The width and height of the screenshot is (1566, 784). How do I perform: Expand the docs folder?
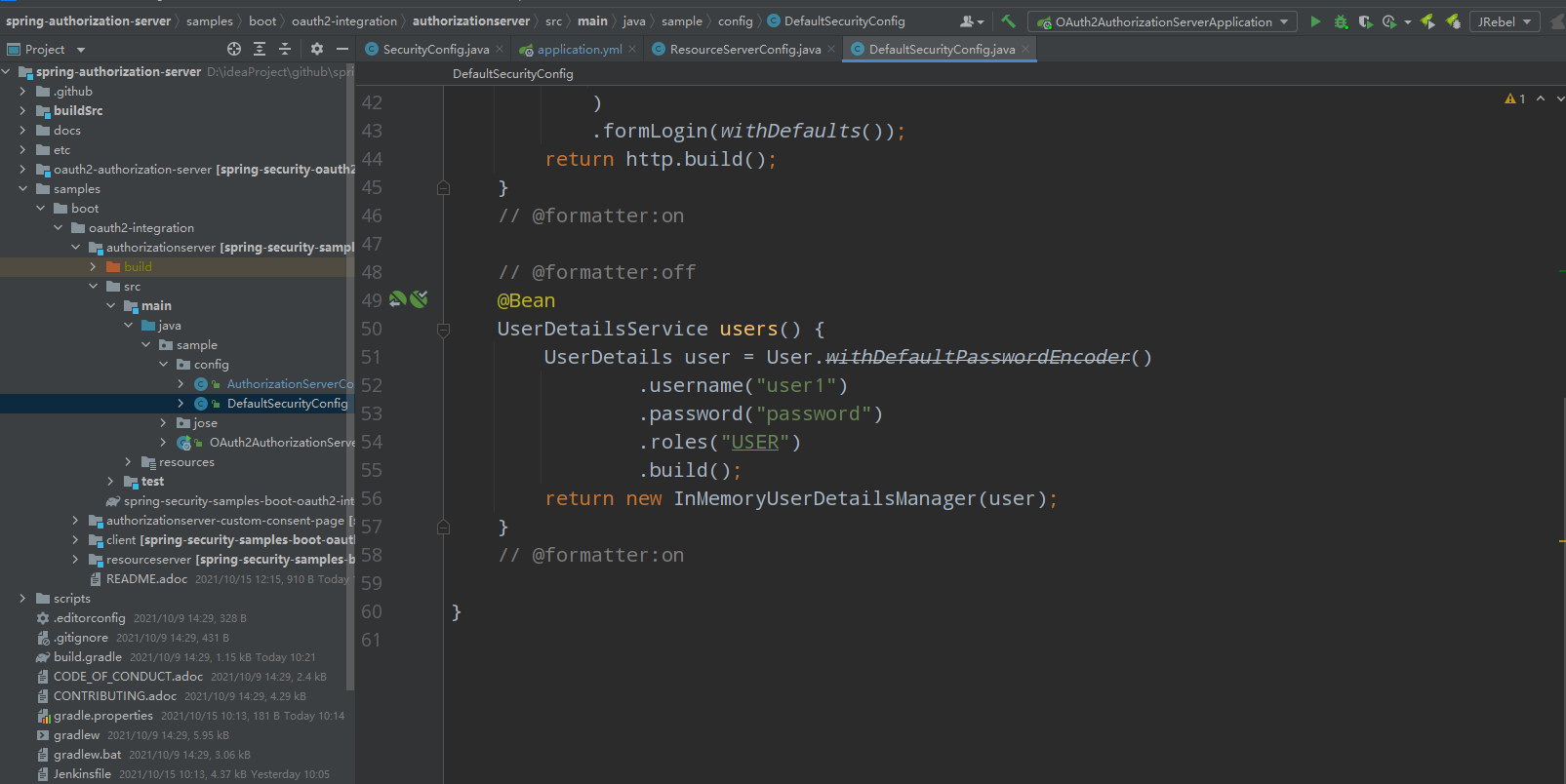coord(22,131)
